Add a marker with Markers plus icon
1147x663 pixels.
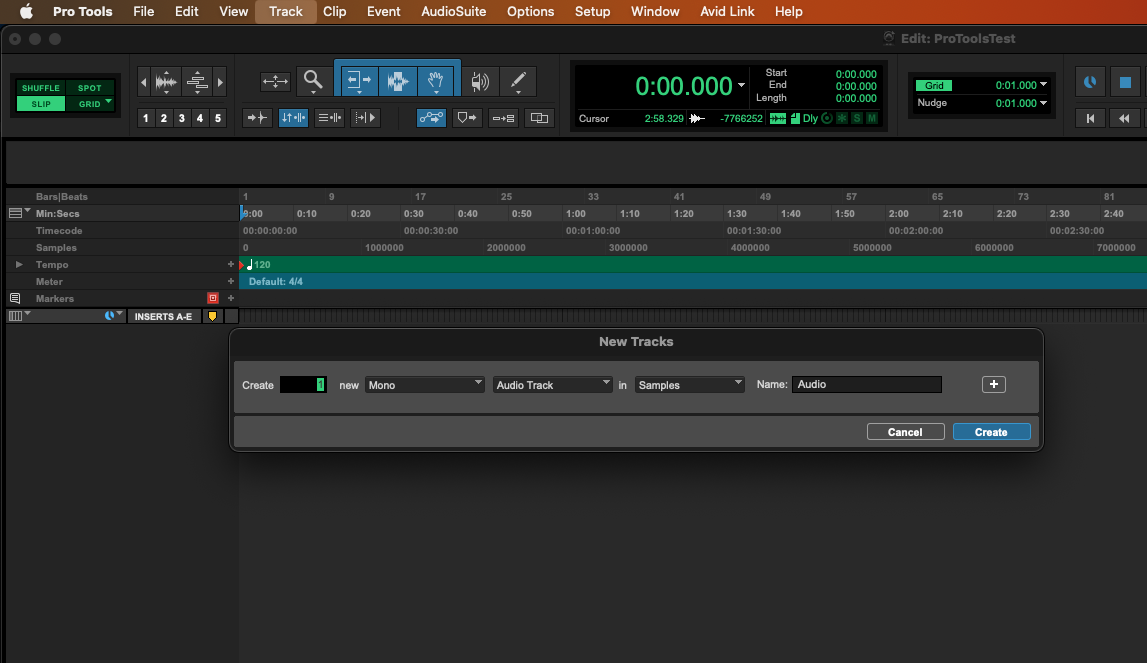(x=231, y=298)
